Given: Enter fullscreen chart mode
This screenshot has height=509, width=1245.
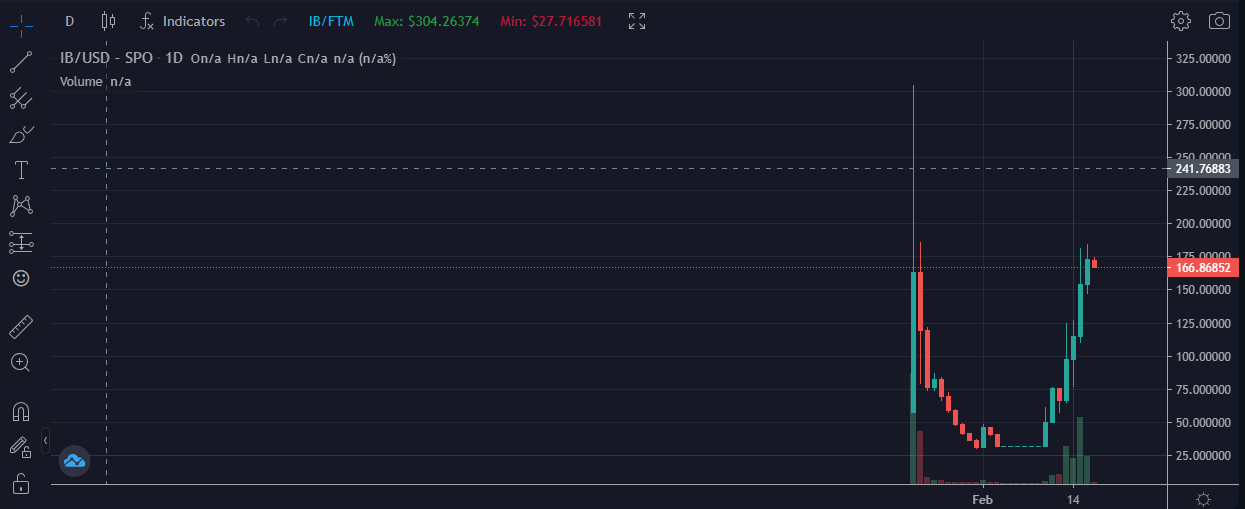Looking at the screenshot, I should click(636, 21).
